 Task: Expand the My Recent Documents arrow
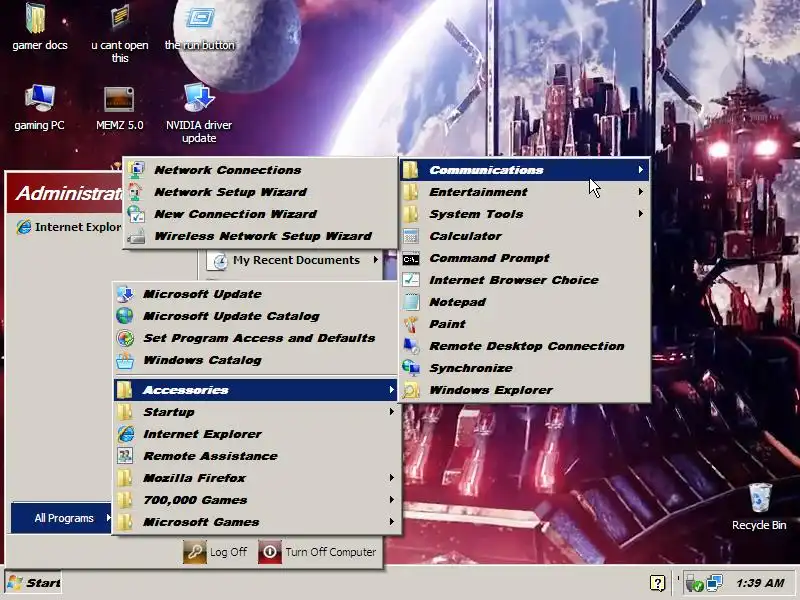(376, 260)
